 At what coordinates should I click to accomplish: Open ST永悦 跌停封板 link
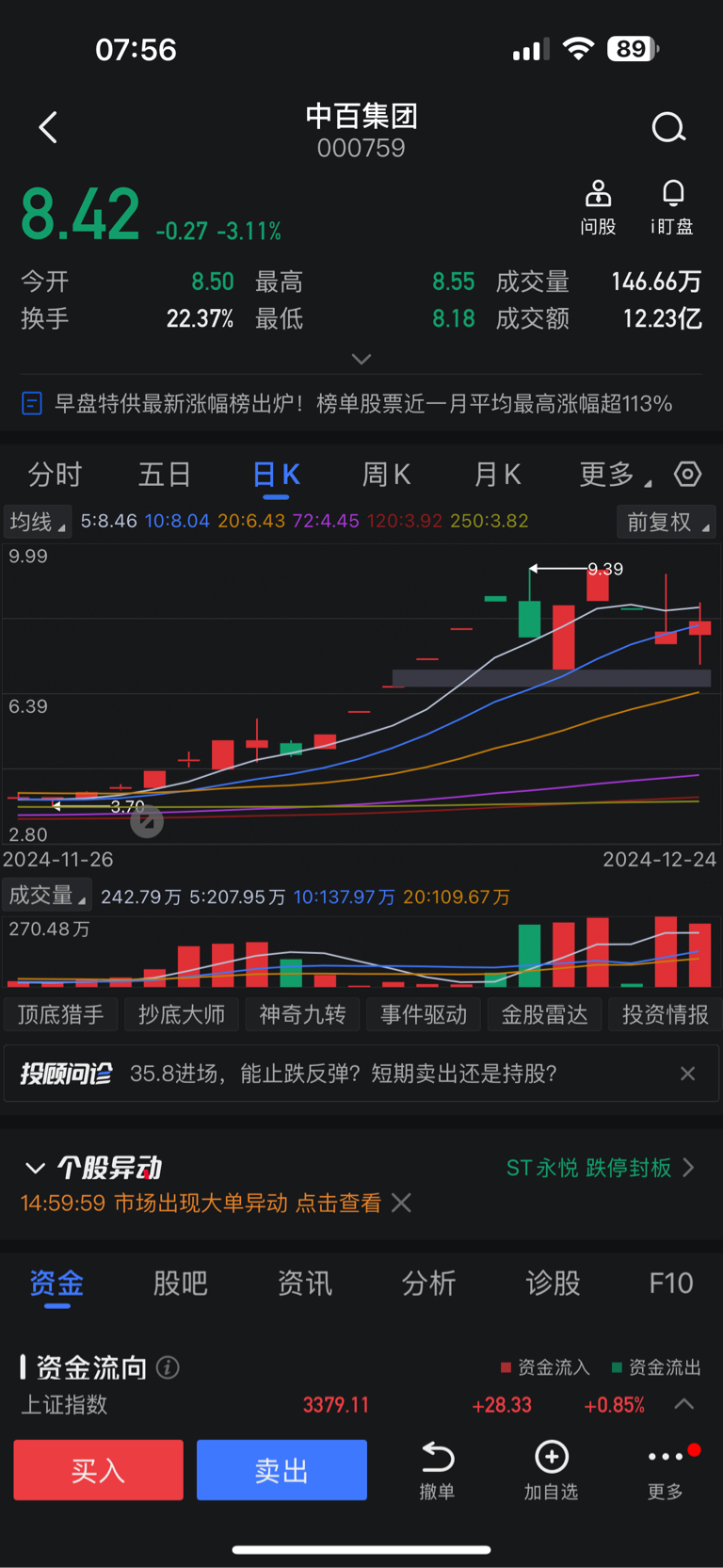pos(588,1168)
